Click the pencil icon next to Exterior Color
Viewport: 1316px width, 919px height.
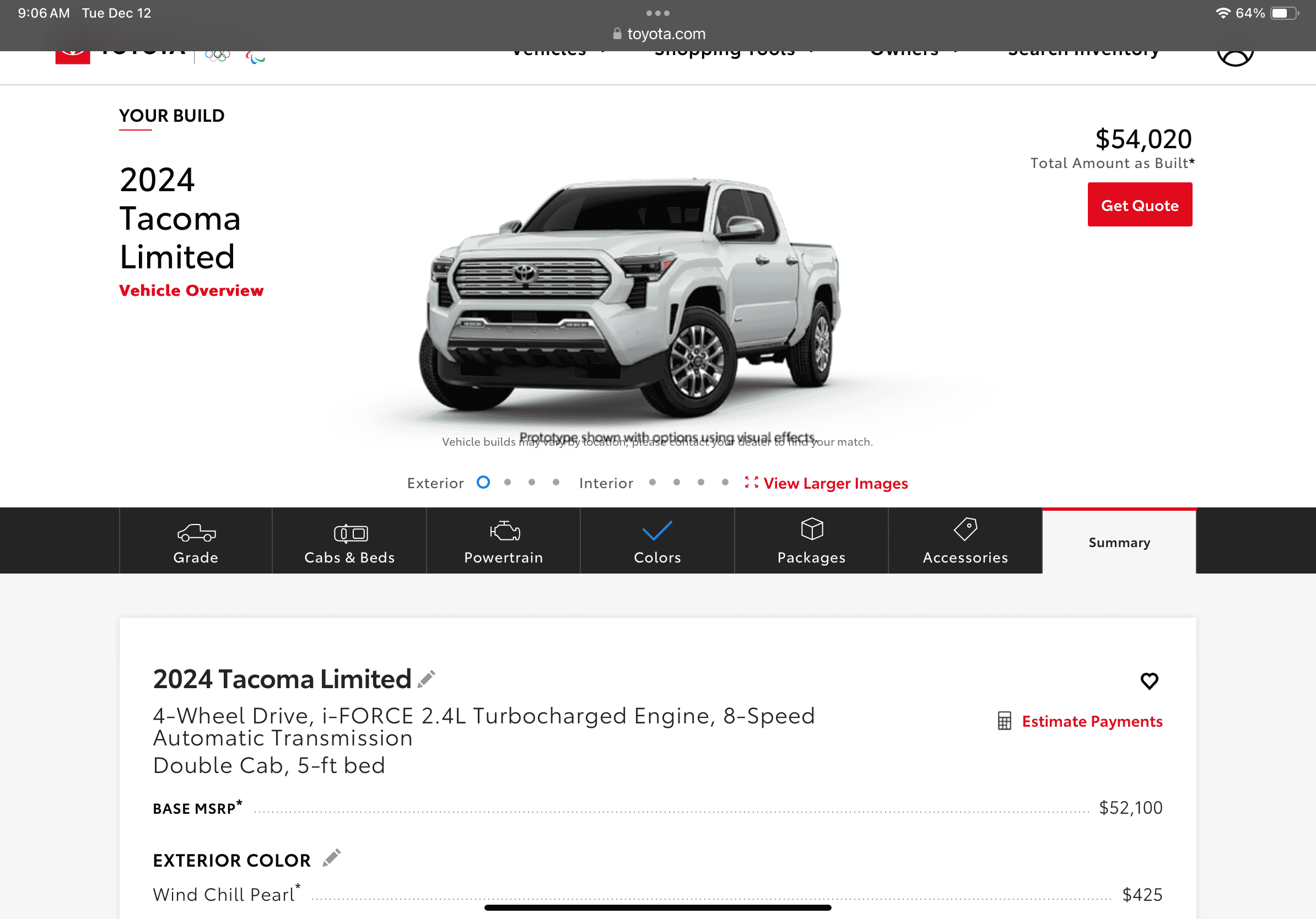331,858
